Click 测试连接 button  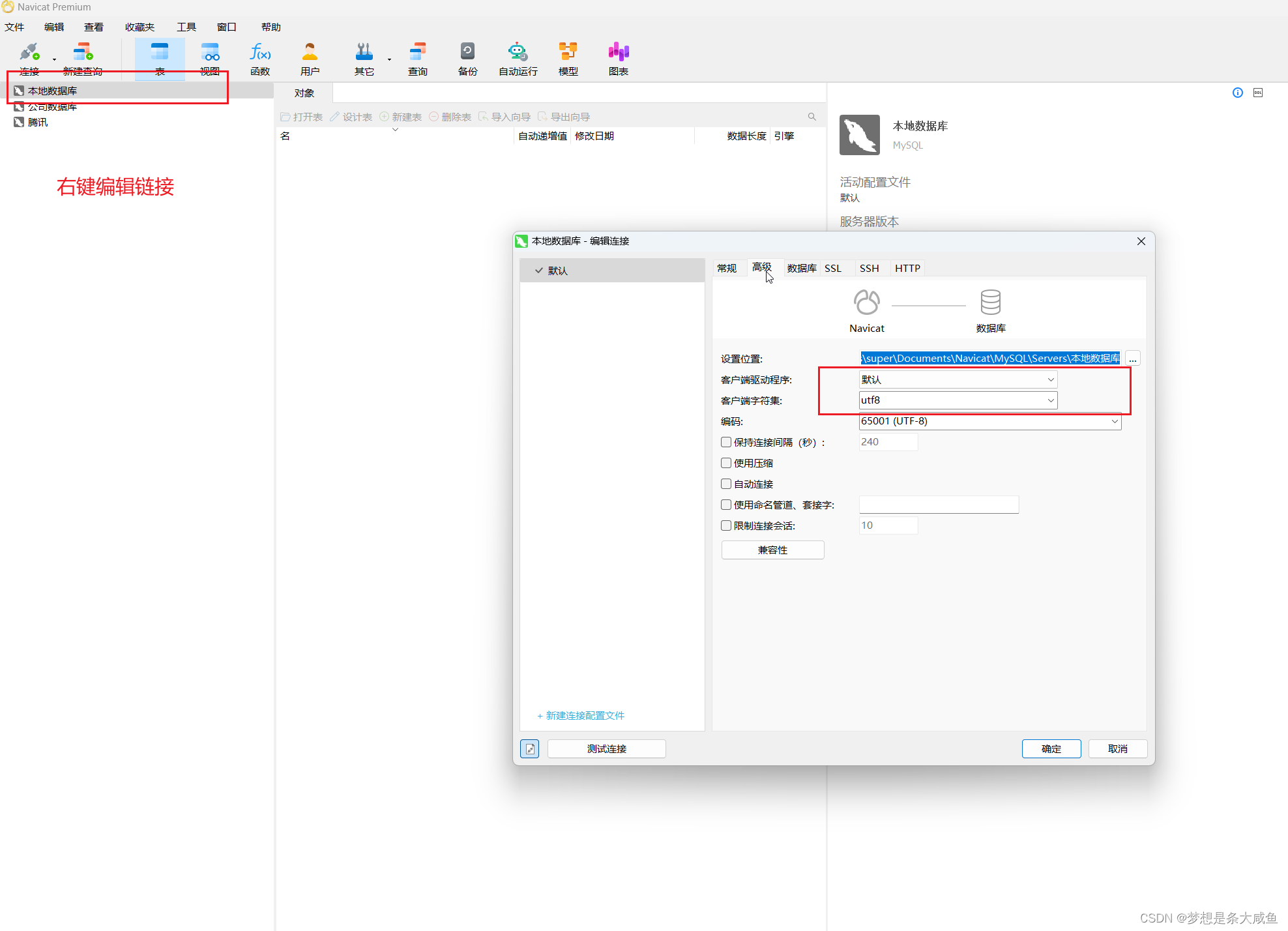click(607, 748)
